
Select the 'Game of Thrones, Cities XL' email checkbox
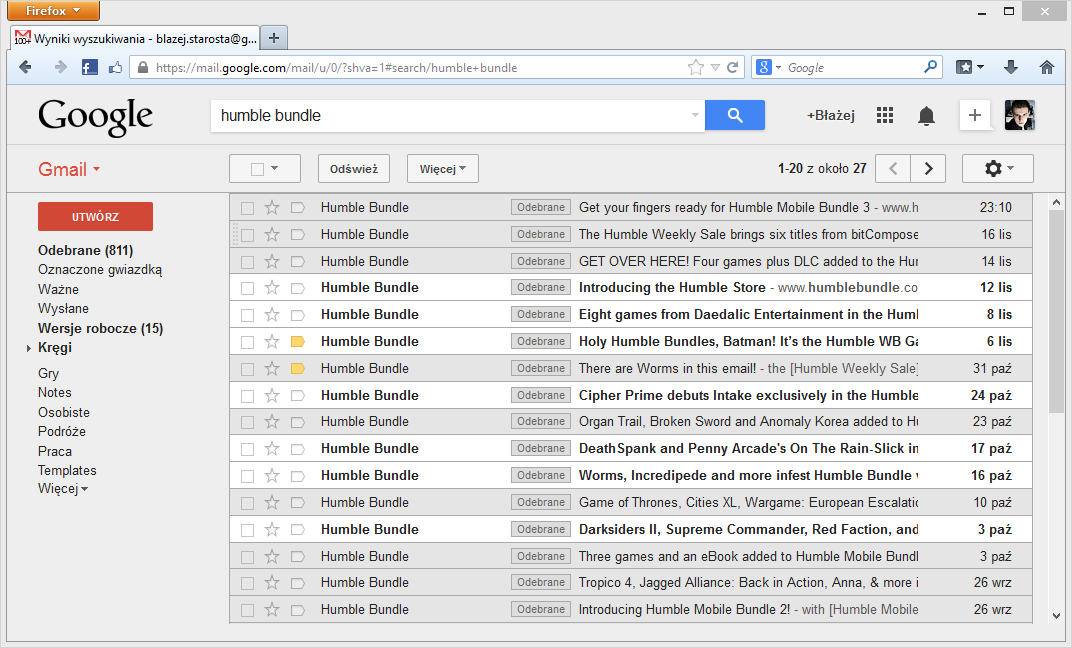247,503
